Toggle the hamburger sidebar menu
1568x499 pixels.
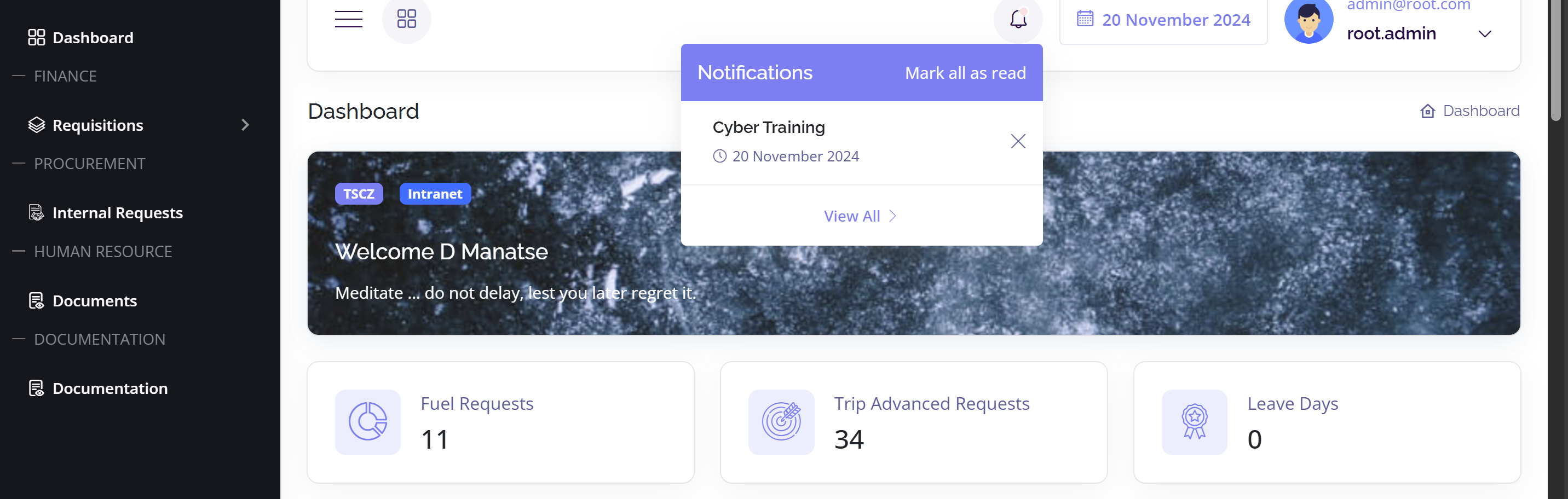click(348, 20)
